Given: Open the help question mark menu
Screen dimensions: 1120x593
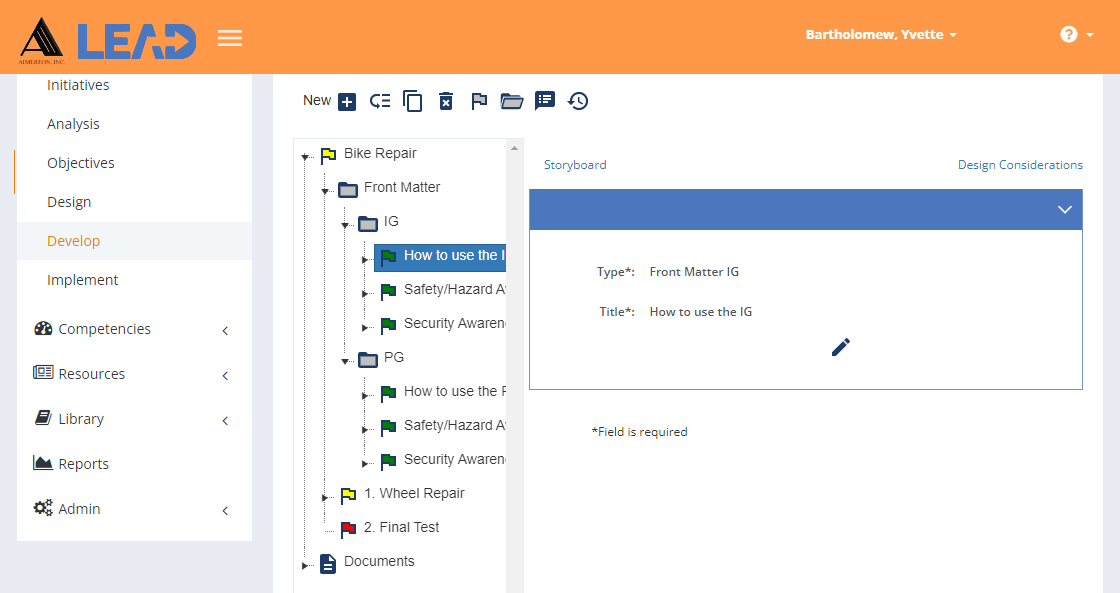Looking at the screenshot, I should tap(1075, 35).
